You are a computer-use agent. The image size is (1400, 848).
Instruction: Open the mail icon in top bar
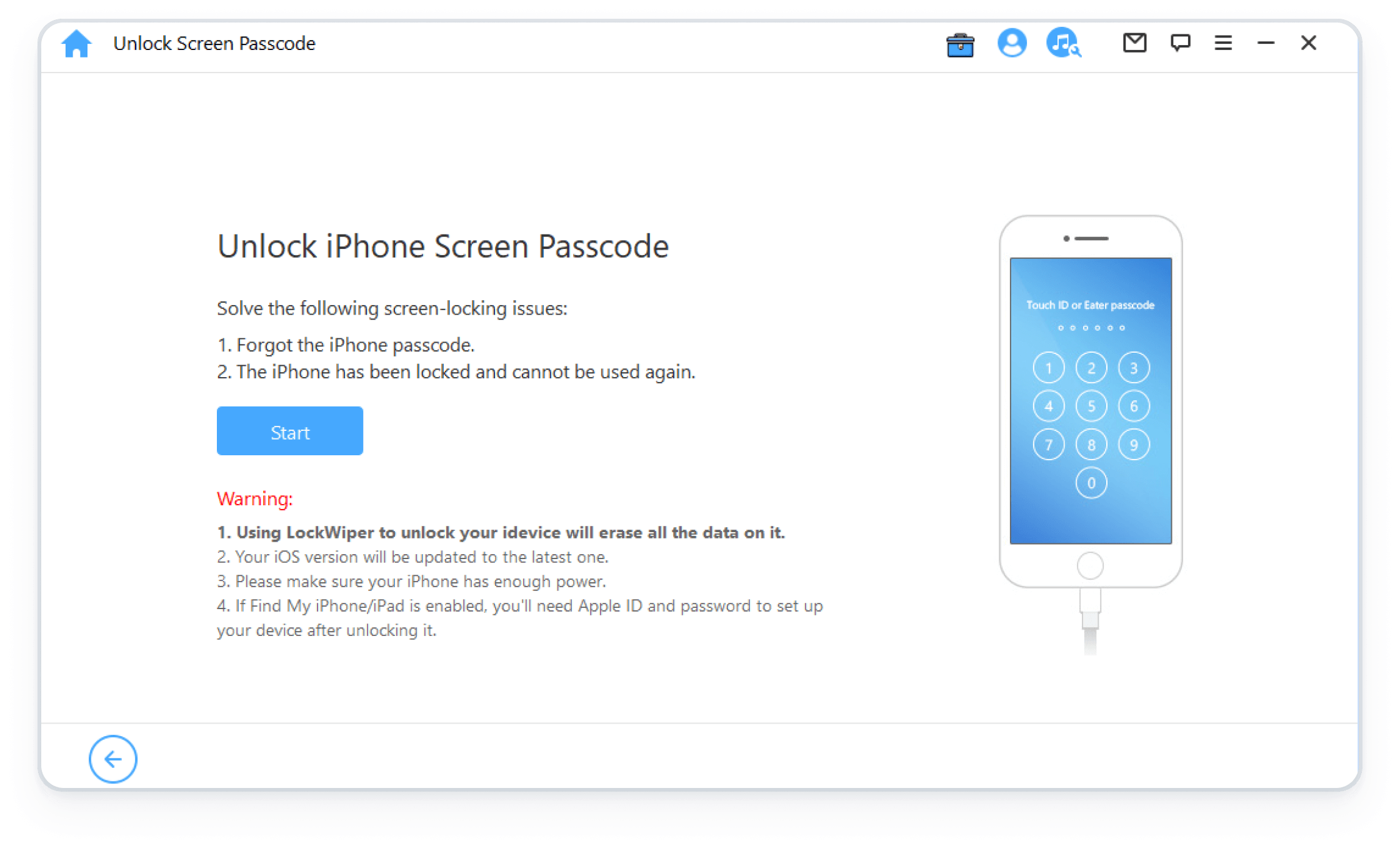coord(1133,43)
